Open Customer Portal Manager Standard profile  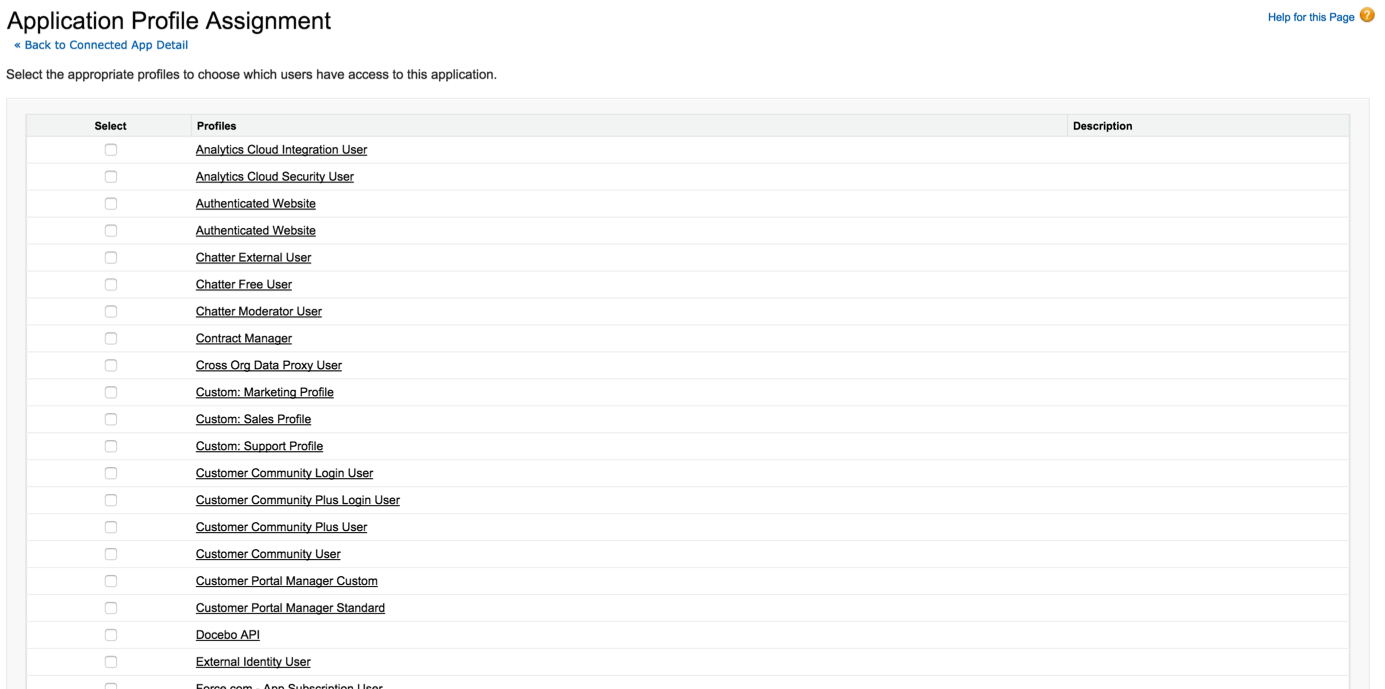coord(290,608)
